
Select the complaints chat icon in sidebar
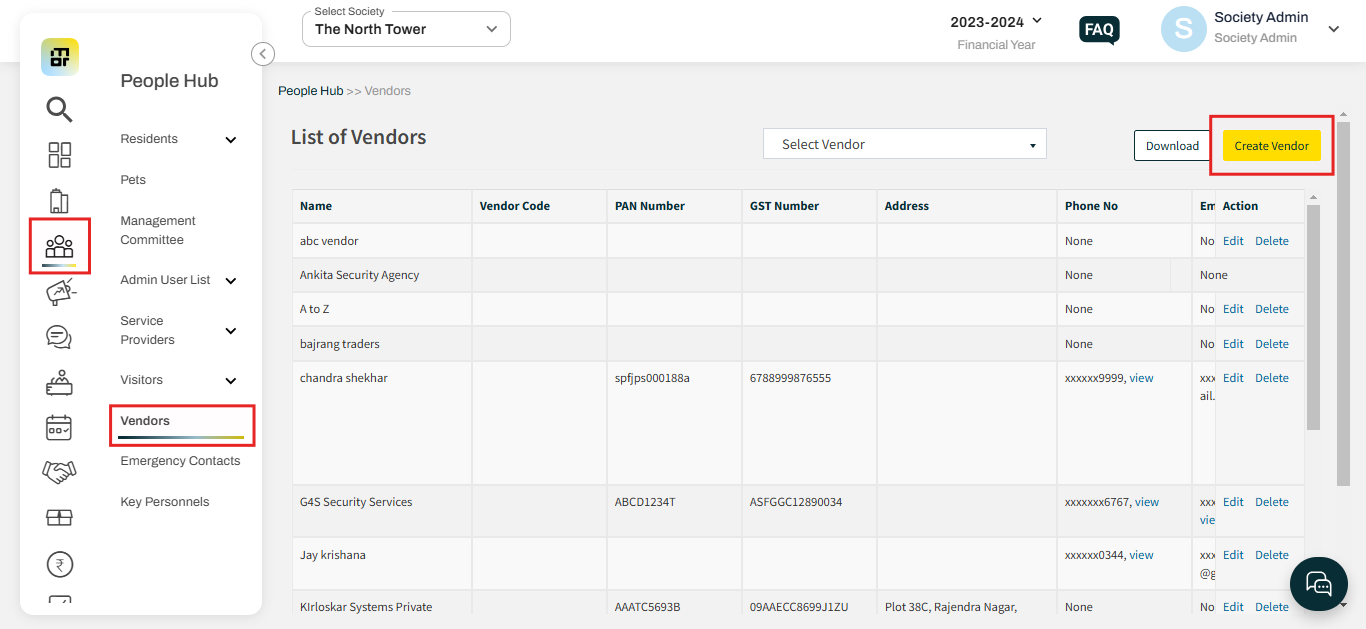coord(59,337)
